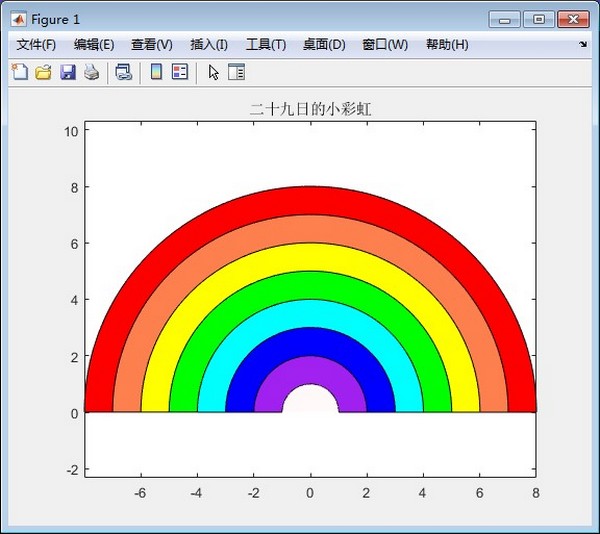The image size is (600, 534).
Task: Open the 插入(I) menu
Action: [209, 45]
